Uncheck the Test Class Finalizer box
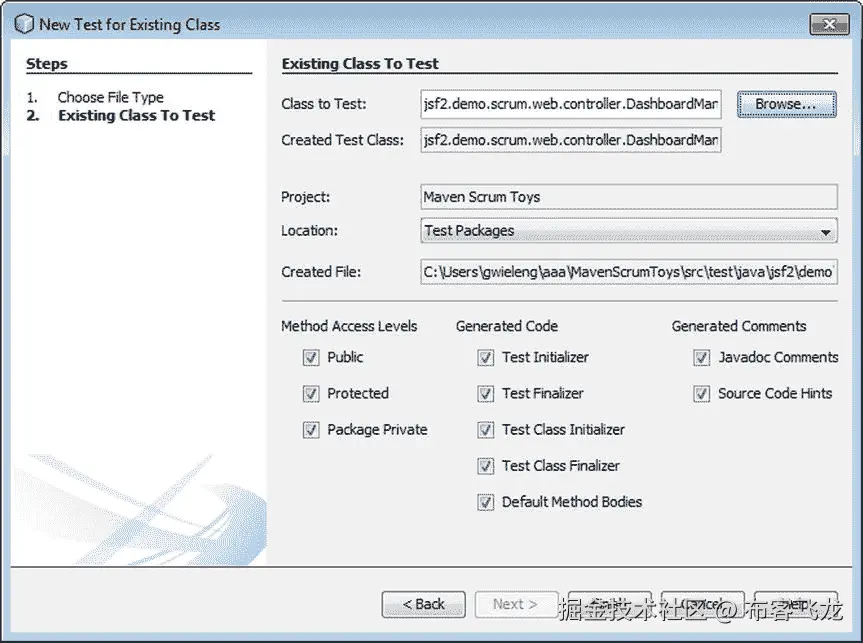Screen dimensions: 863x643 click(x=485, y=465)
